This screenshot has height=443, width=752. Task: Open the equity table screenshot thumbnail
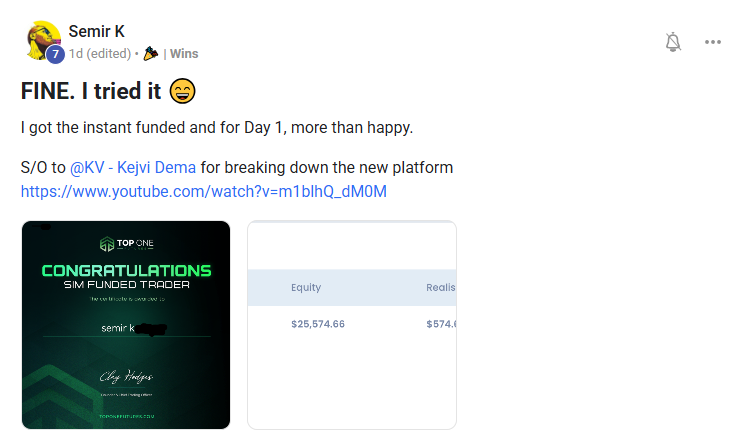(351, 325)
